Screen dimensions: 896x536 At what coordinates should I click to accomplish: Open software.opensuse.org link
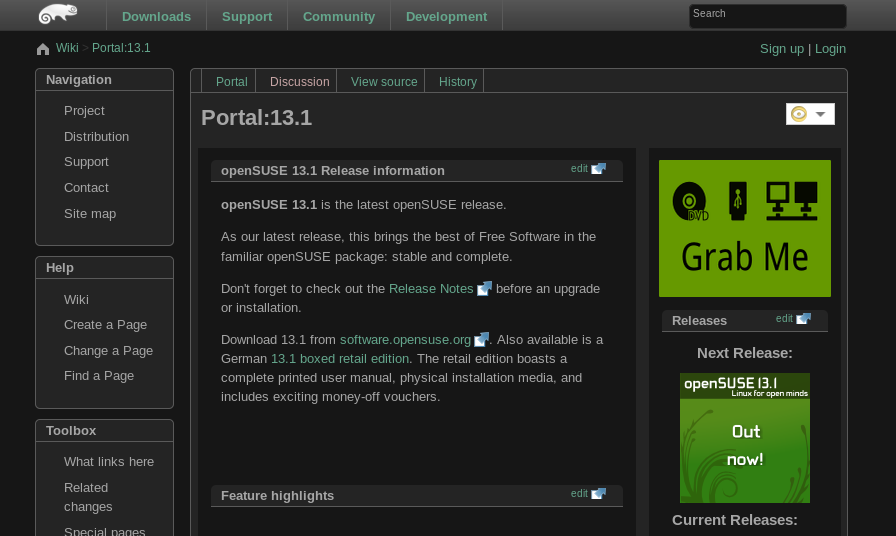point(405,339)
